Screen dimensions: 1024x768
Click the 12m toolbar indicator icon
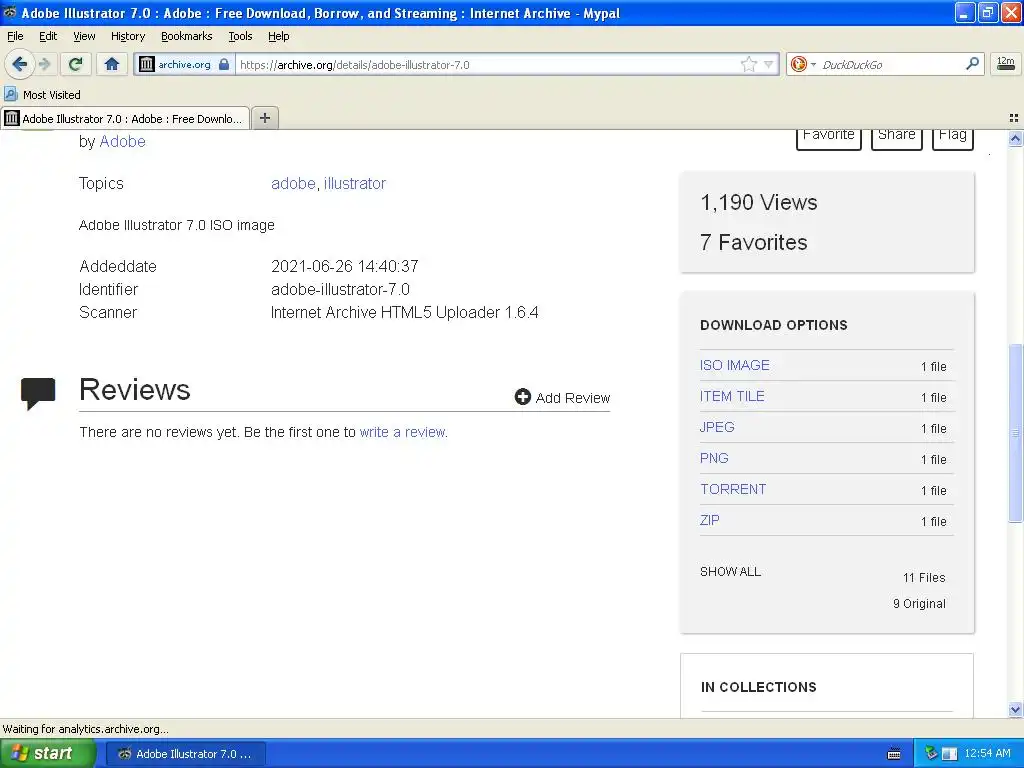pyautogui.click(x=1006, y=63)
